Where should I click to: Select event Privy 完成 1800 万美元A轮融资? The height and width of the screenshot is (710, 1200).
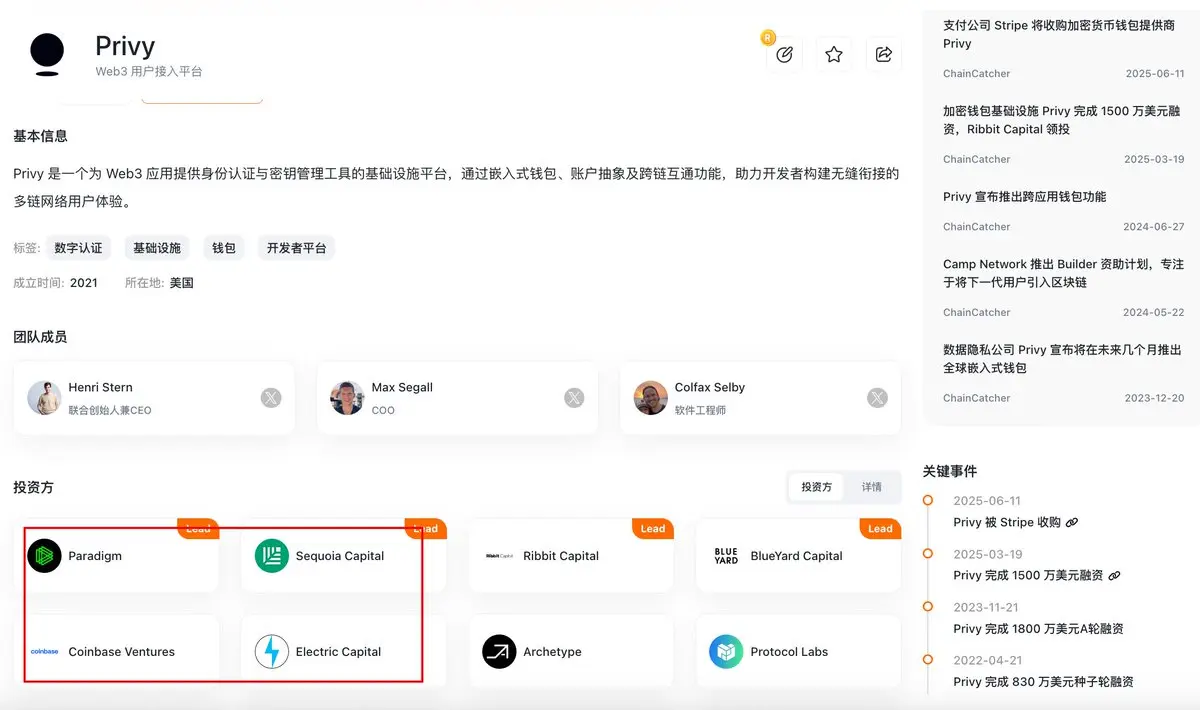pos(1038,629)
